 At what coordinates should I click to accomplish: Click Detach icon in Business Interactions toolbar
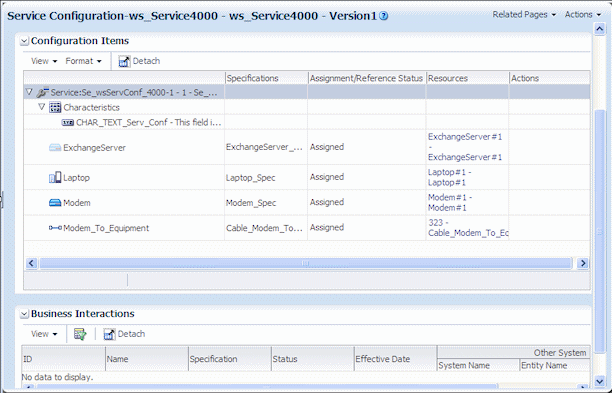(109, 334)
